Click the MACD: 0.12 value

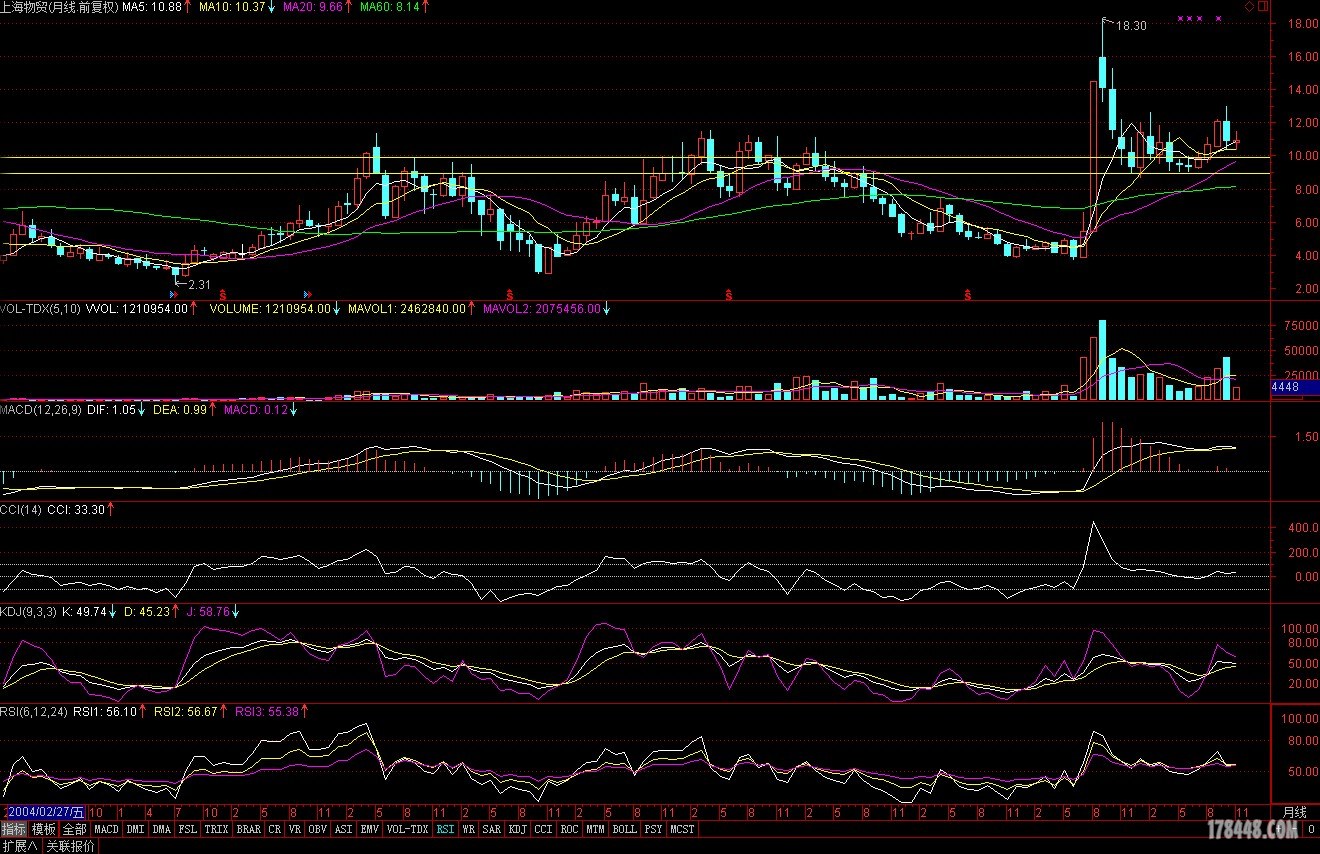pos(255,409)
